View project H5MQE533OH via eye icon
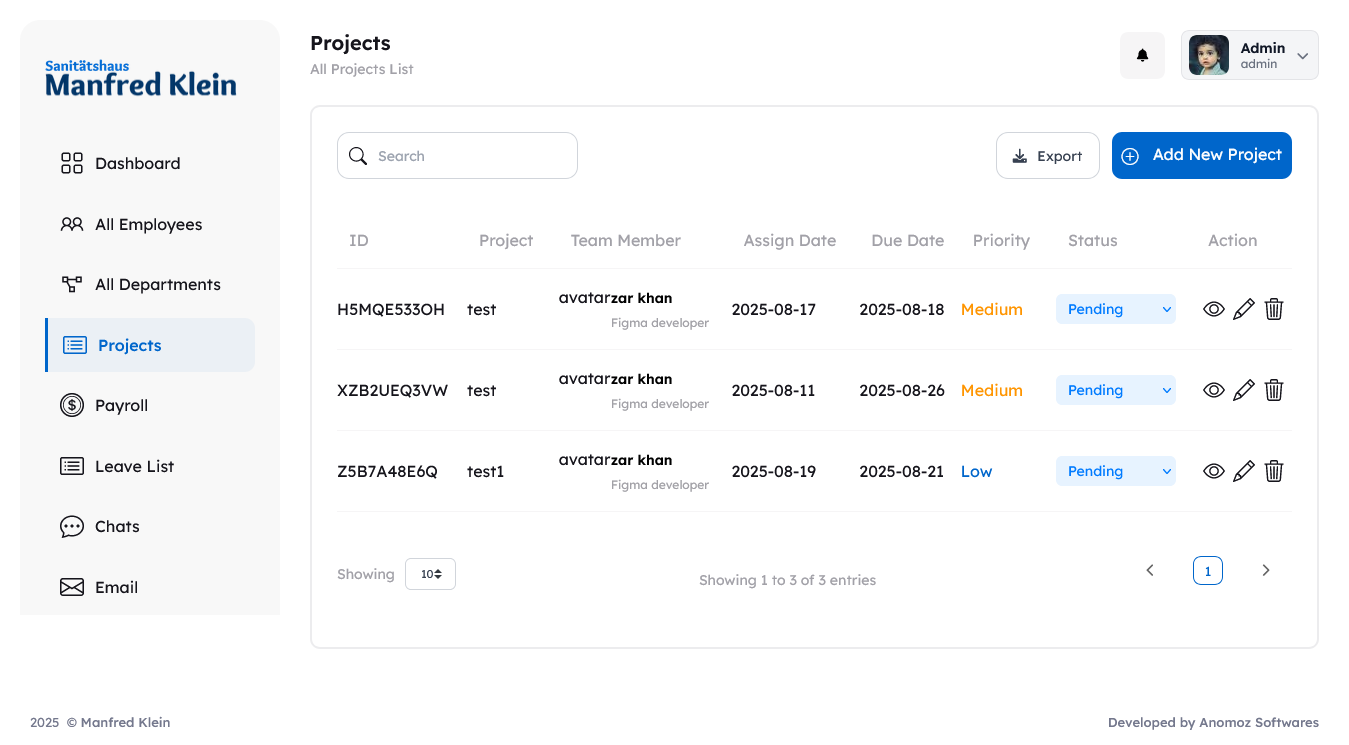This screenshot has width=1349, height=745. coord(1213,310)
